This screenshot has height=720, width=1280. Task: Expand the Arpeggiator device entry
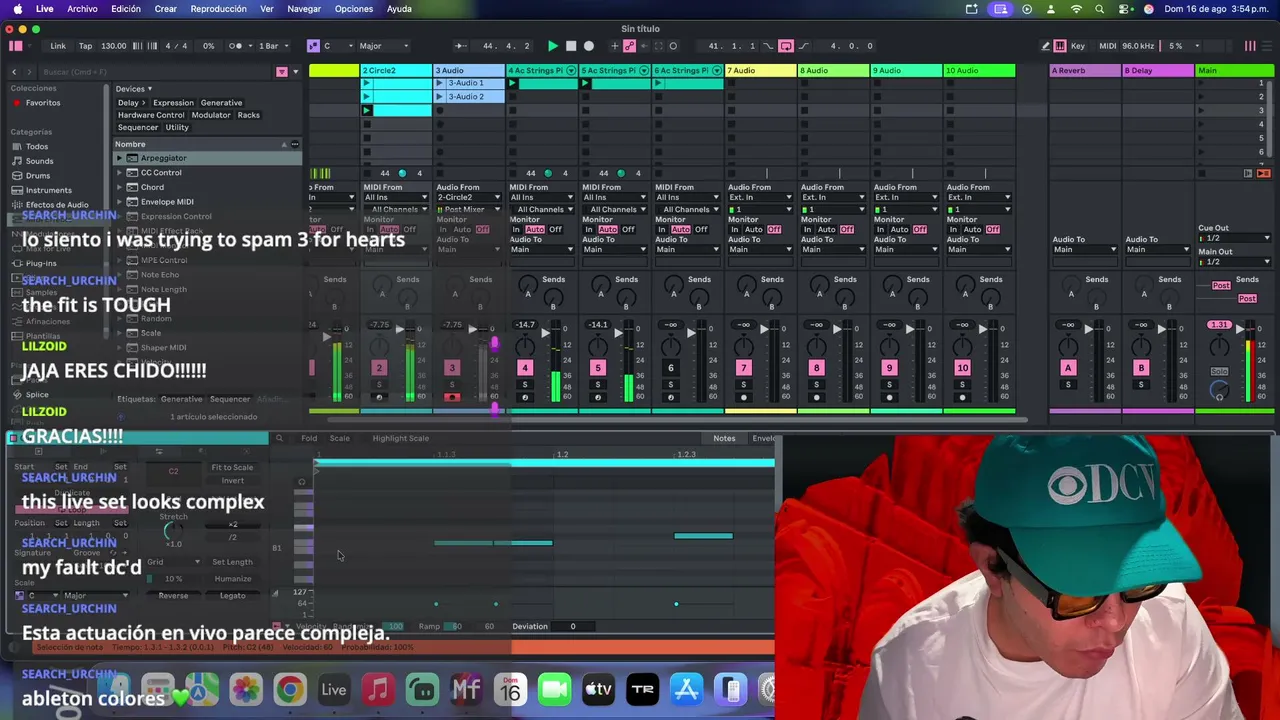tap(119, 158)
